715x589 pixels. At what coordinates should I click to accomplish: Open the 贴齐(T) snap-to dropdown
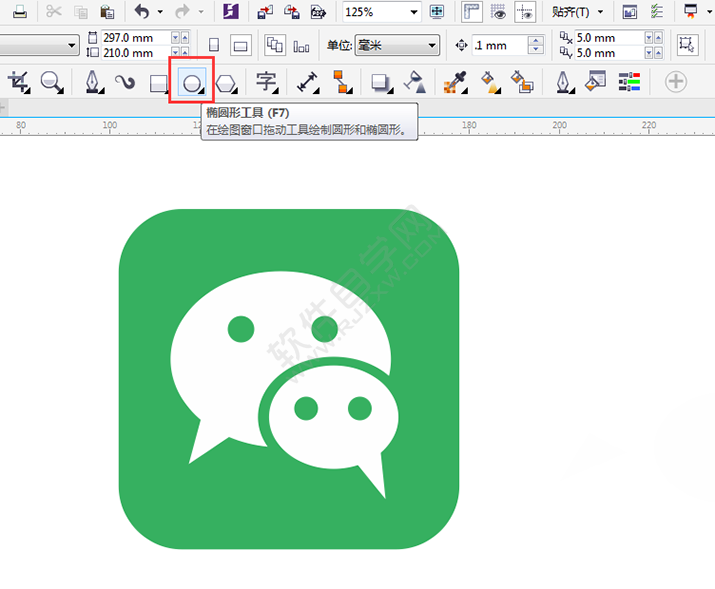tap(578, 12)
